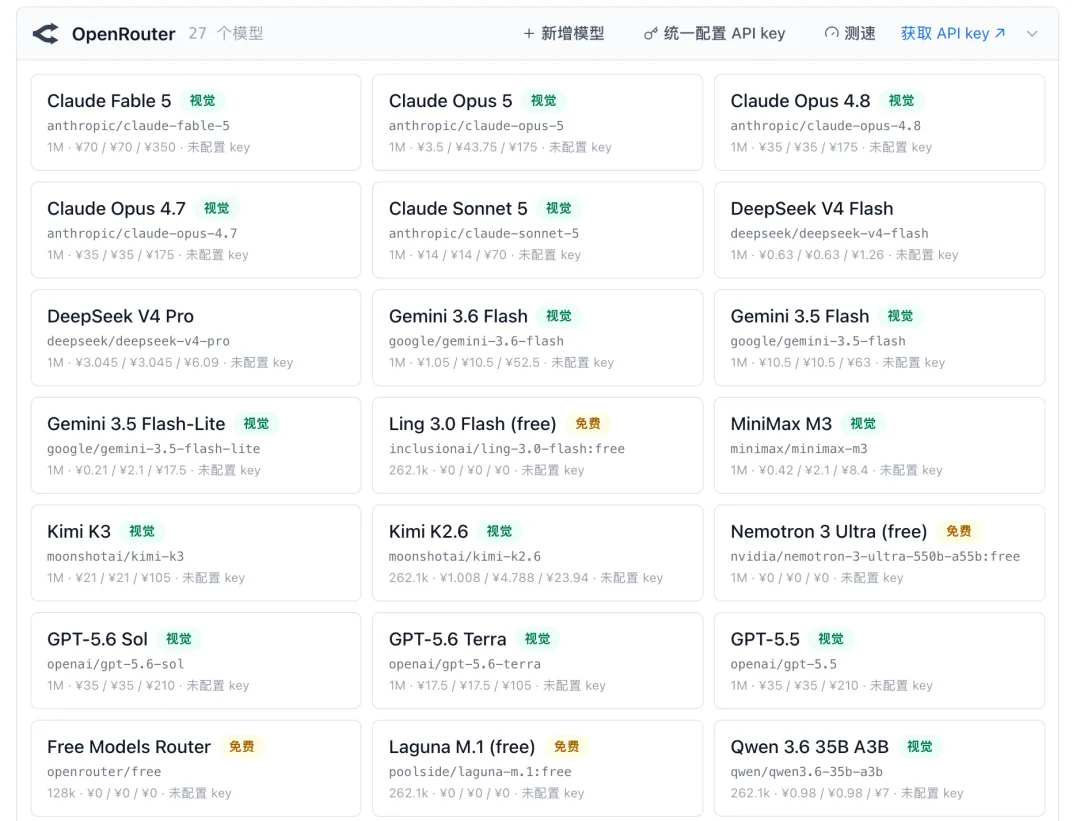Select the Claude Opus 4.7 model title
The image size is (1080, 821).
[x=116, y=209]
